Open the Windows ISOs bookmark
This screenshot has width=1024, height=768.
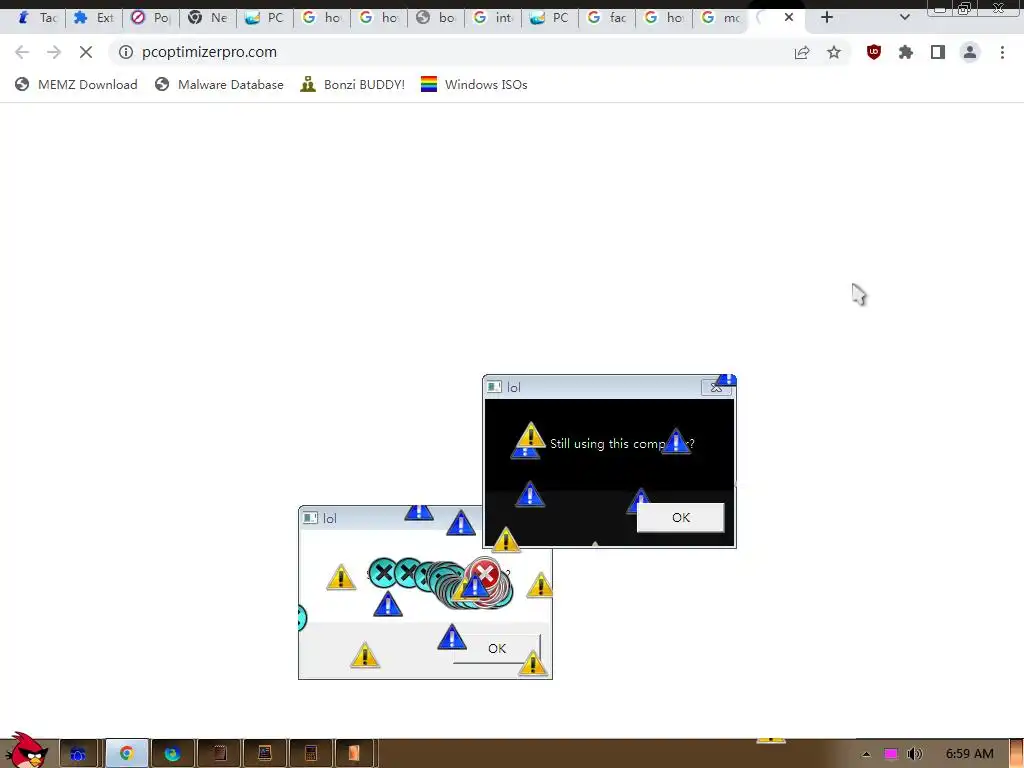click(x=474, y=84)
